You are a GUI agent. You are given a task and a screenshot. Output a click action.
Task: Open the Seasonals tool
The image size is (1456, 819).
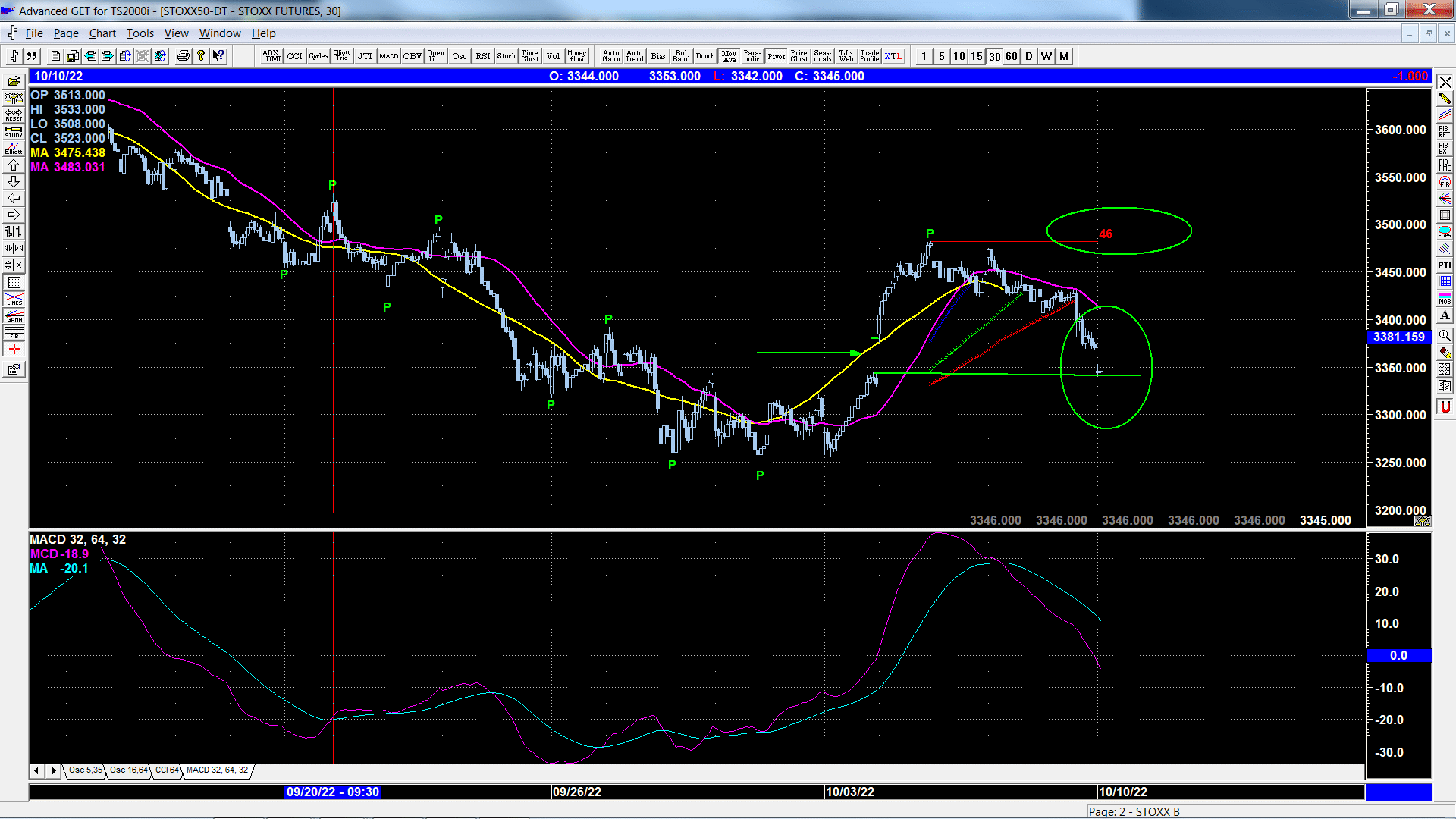coord(823,56)
